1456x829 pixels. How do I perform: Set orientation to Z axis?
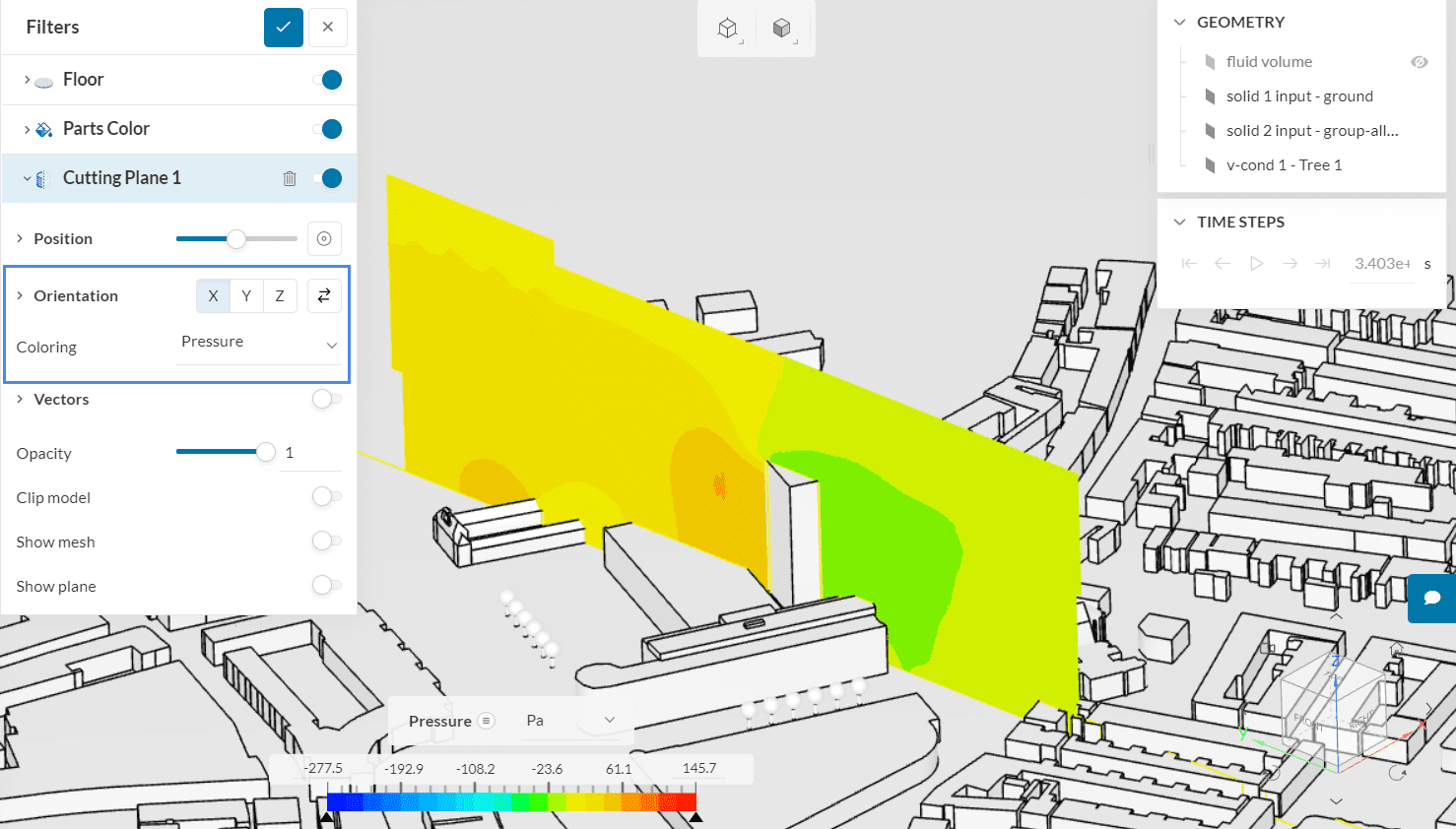(x=280, y=295)
